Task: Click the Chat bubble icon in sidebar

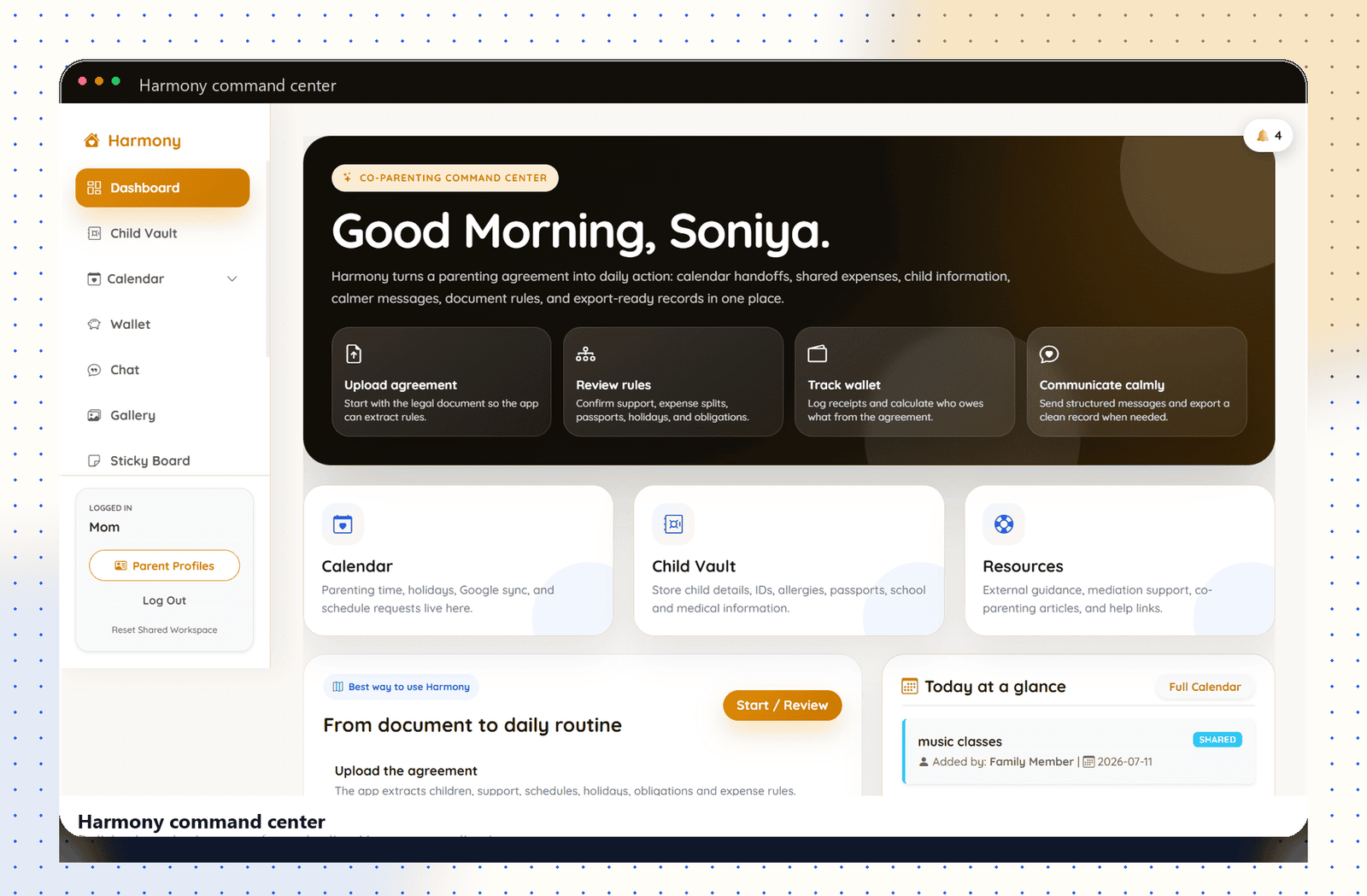Action: tap(95, 370)
